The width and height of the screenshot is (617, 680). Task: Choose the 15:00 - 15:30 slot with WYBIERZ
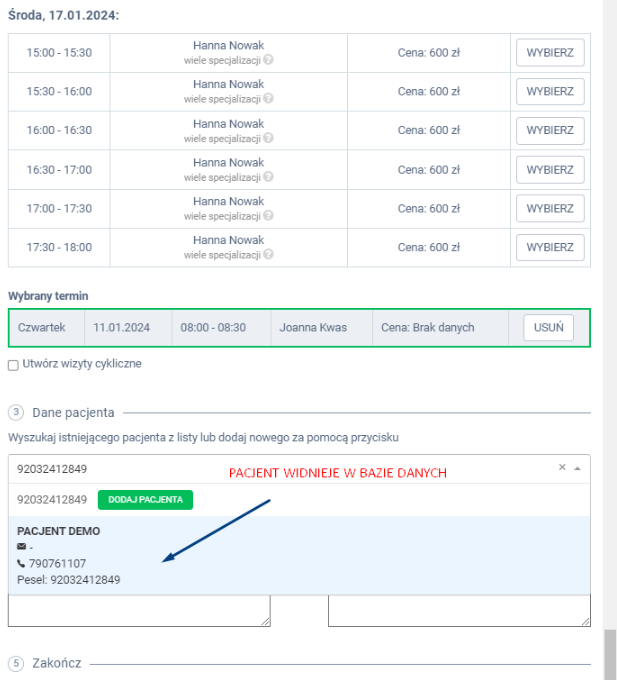[x=549, y=52]
